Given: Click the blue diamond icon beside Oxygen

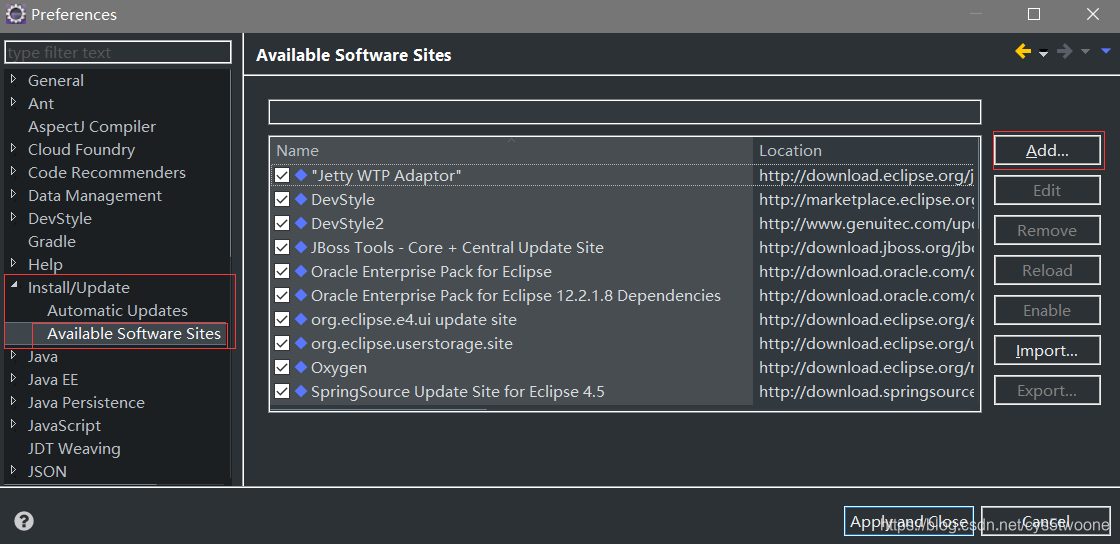Looking at the screenshot, I should (301, 367).
